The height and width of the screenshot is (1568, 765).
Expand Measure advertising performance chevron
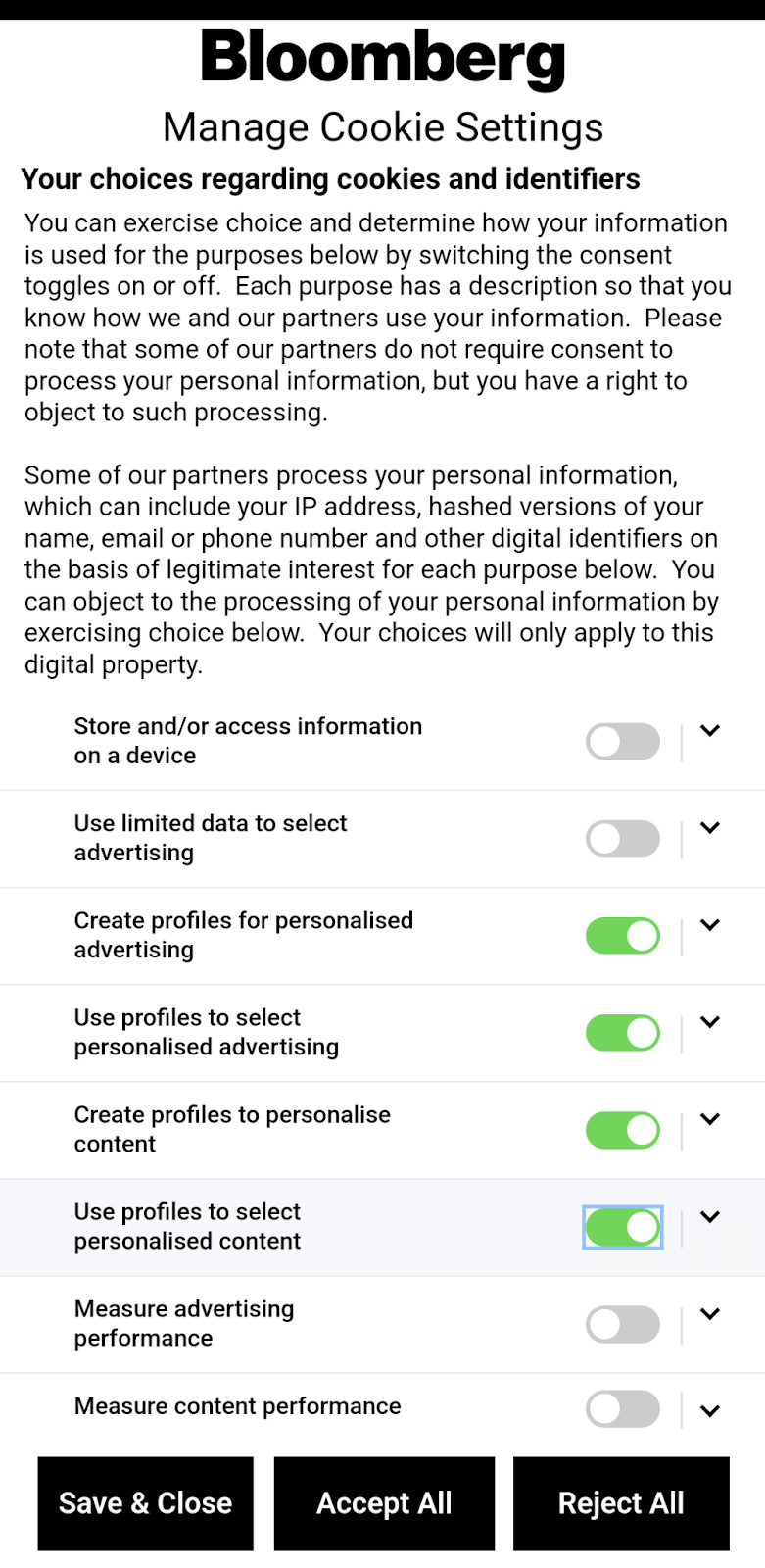click(710, 1313)
